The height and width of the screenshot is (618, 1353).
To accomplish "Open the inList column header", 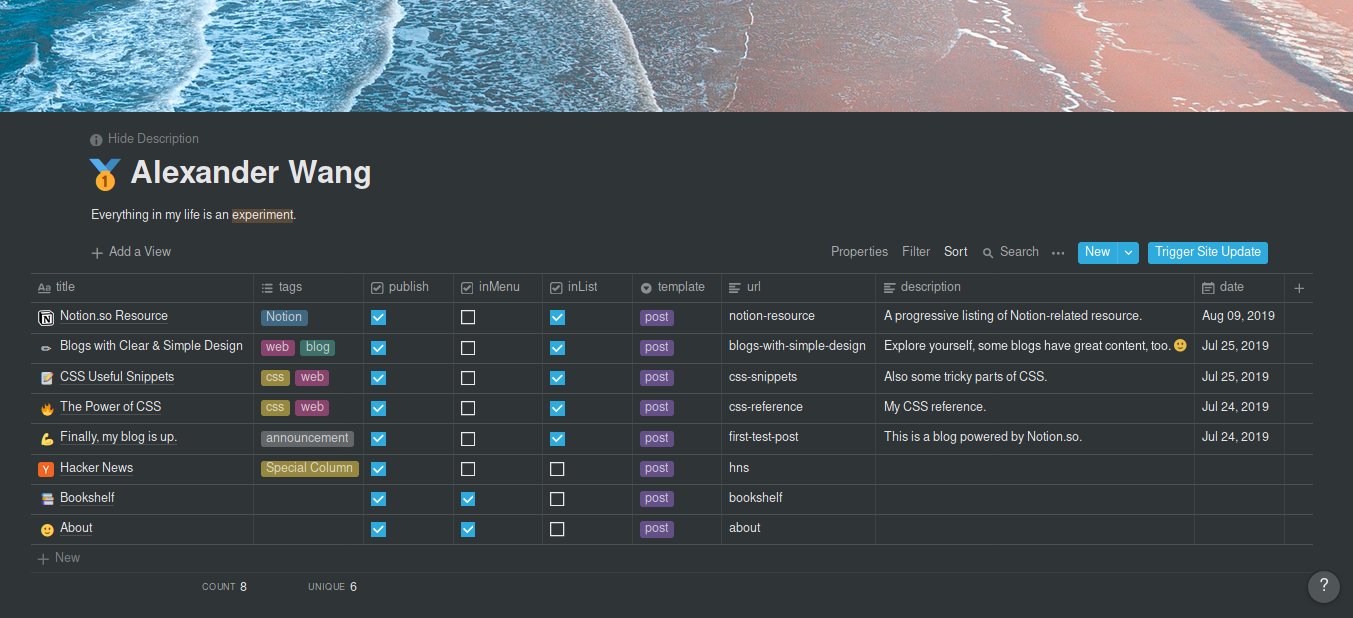I will tap(588, 287).
